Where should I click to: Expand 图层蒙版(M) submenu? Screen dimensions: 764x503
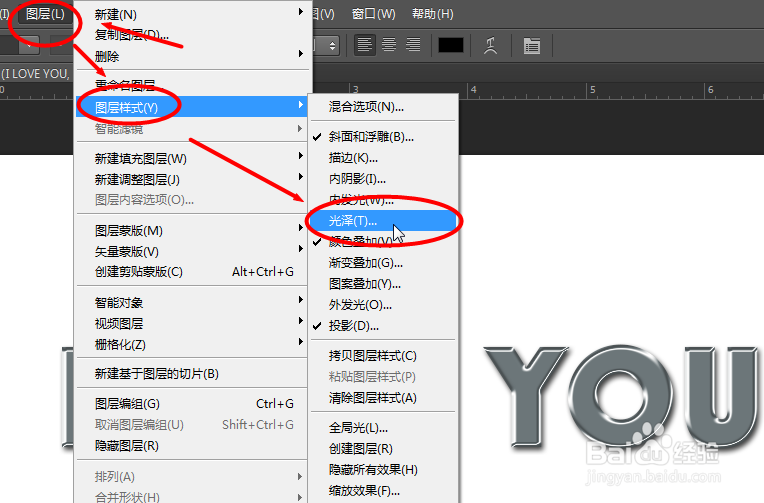click(192, 231)
